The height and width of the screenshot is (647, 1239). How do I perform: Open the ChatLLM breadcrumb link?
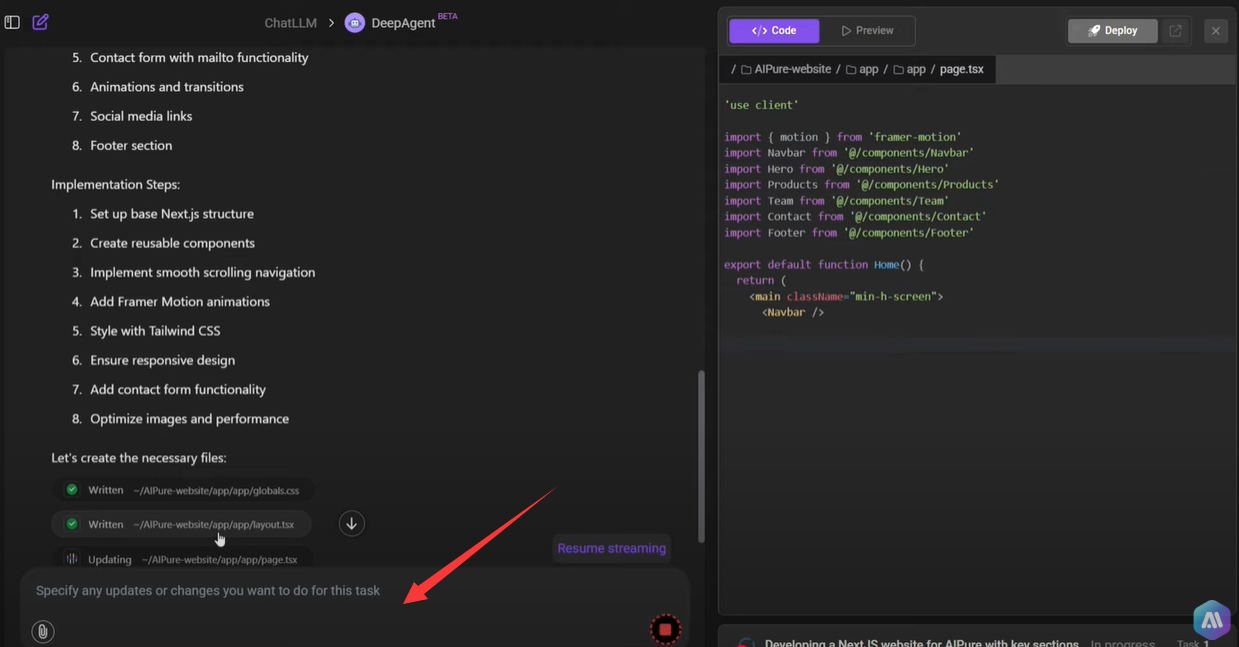[x=290, y=23]
